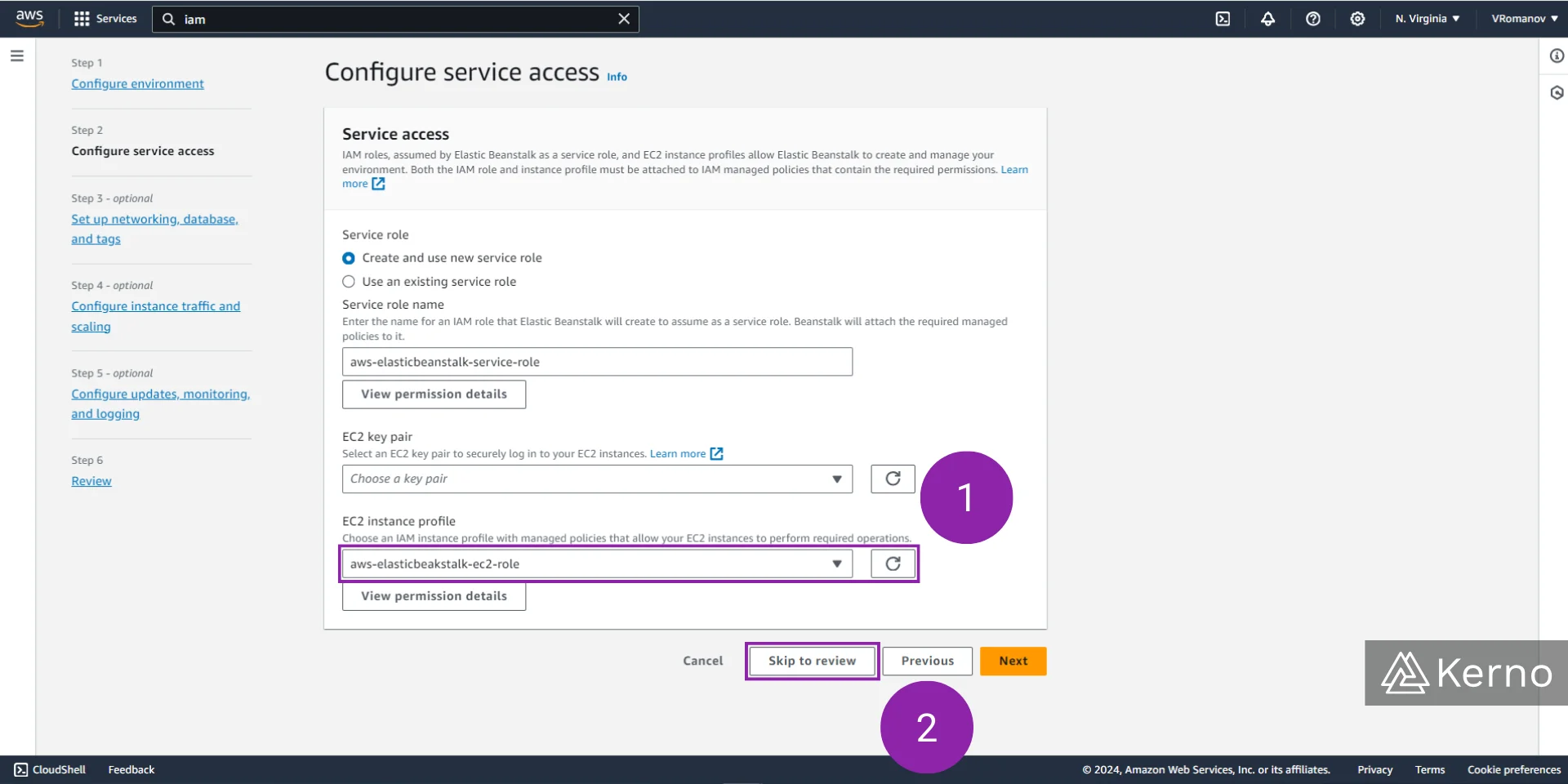Viewport: 1568px width, 784px height.
Task: Open the VRomanov account menu
Action: [1525, 19]
